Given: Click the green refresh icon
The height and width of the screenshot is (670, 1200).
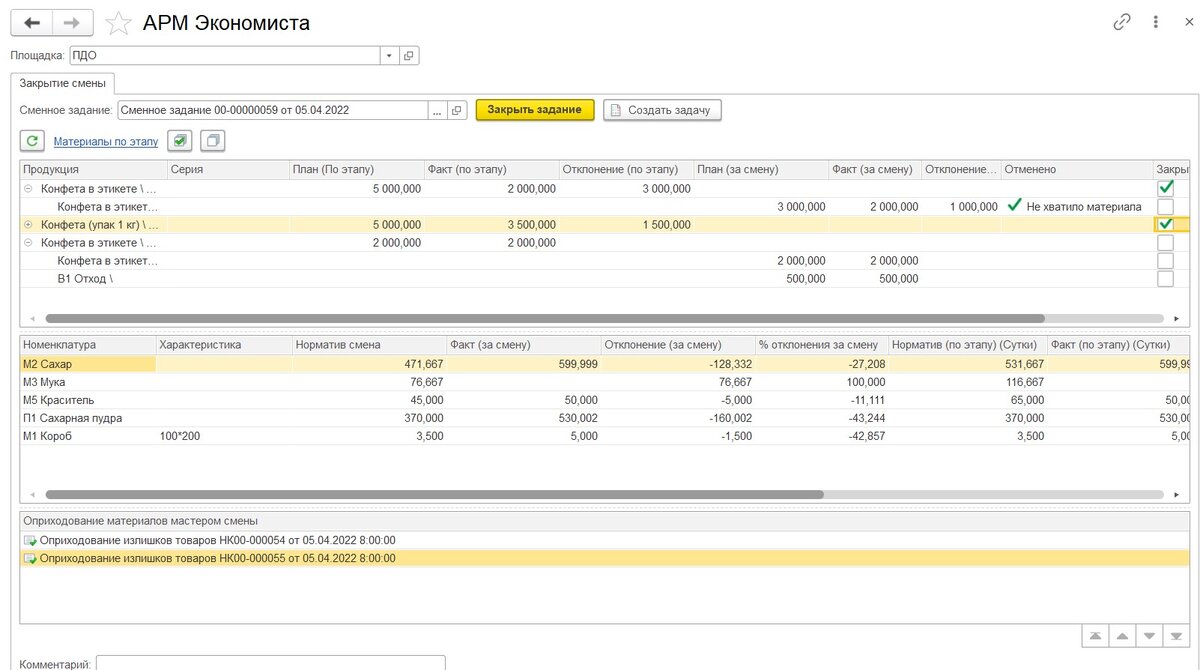Looking at the screenshot, I should coord(32,141).
